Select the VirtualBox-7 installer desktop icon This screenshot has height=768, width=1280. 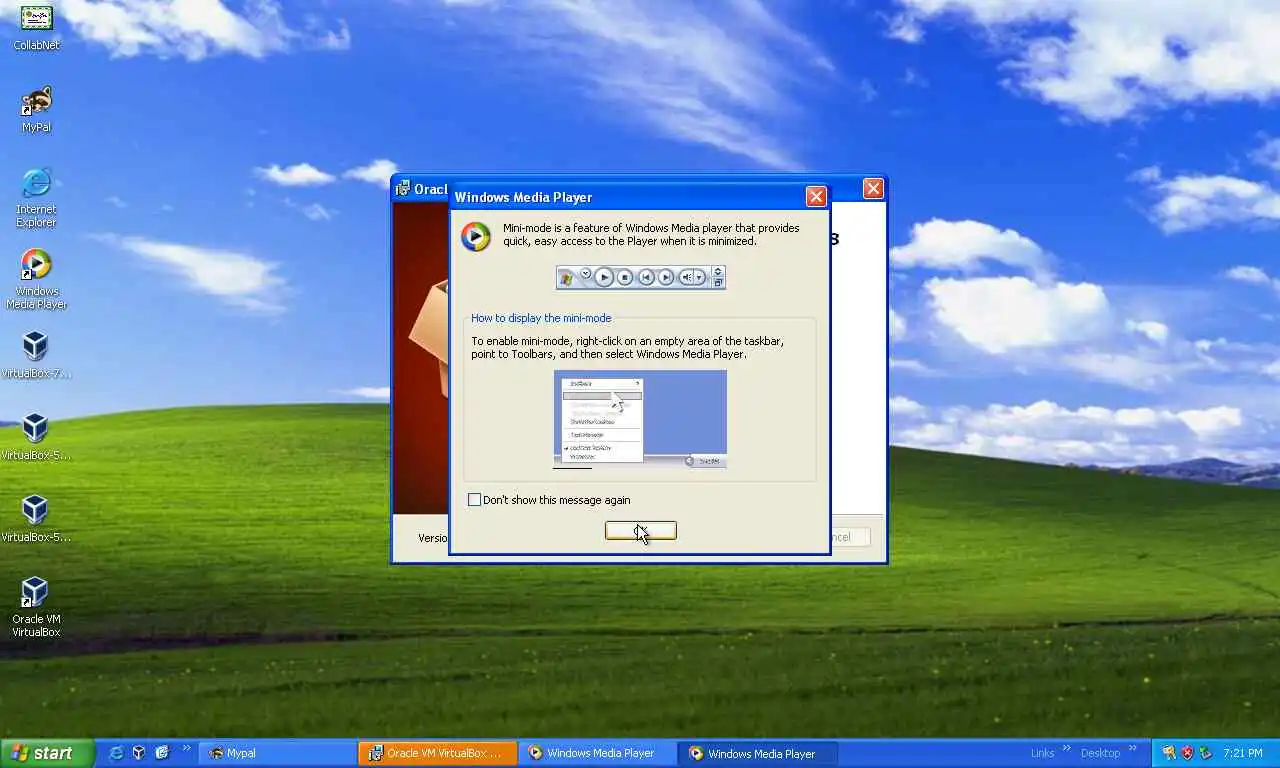coord(36,355)
